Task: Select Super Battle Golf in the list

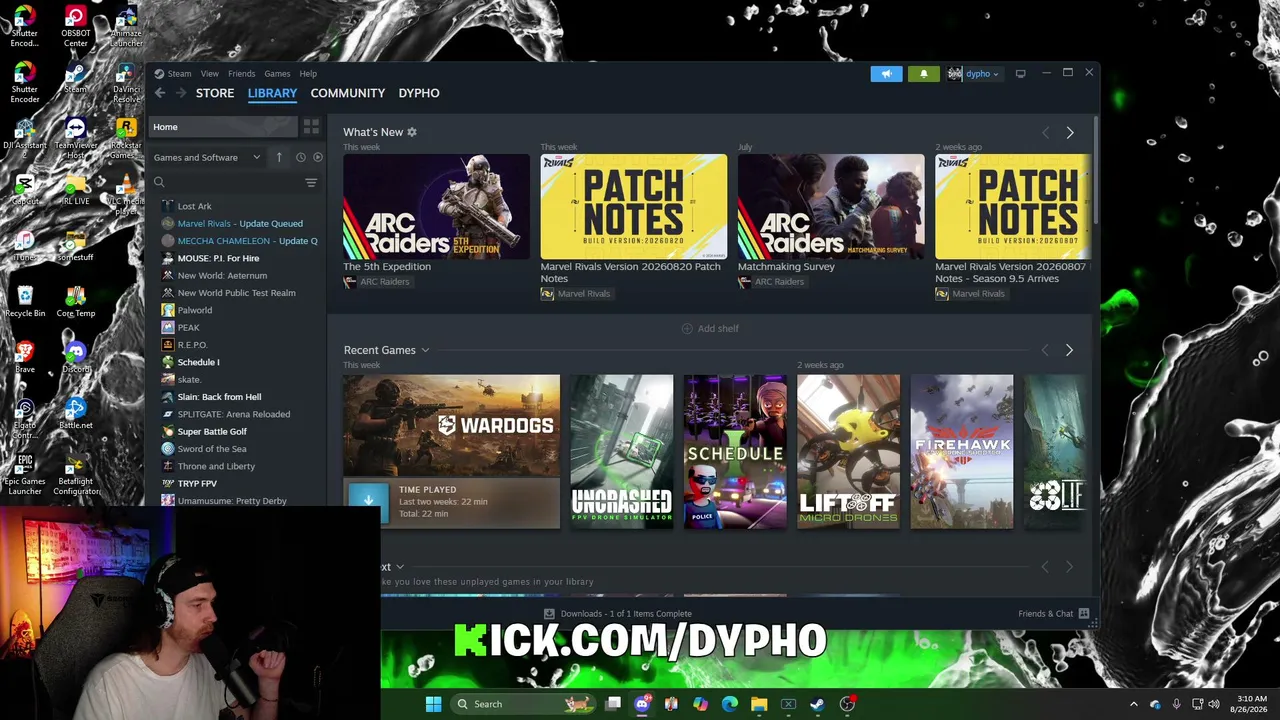Action: point(212,431)
